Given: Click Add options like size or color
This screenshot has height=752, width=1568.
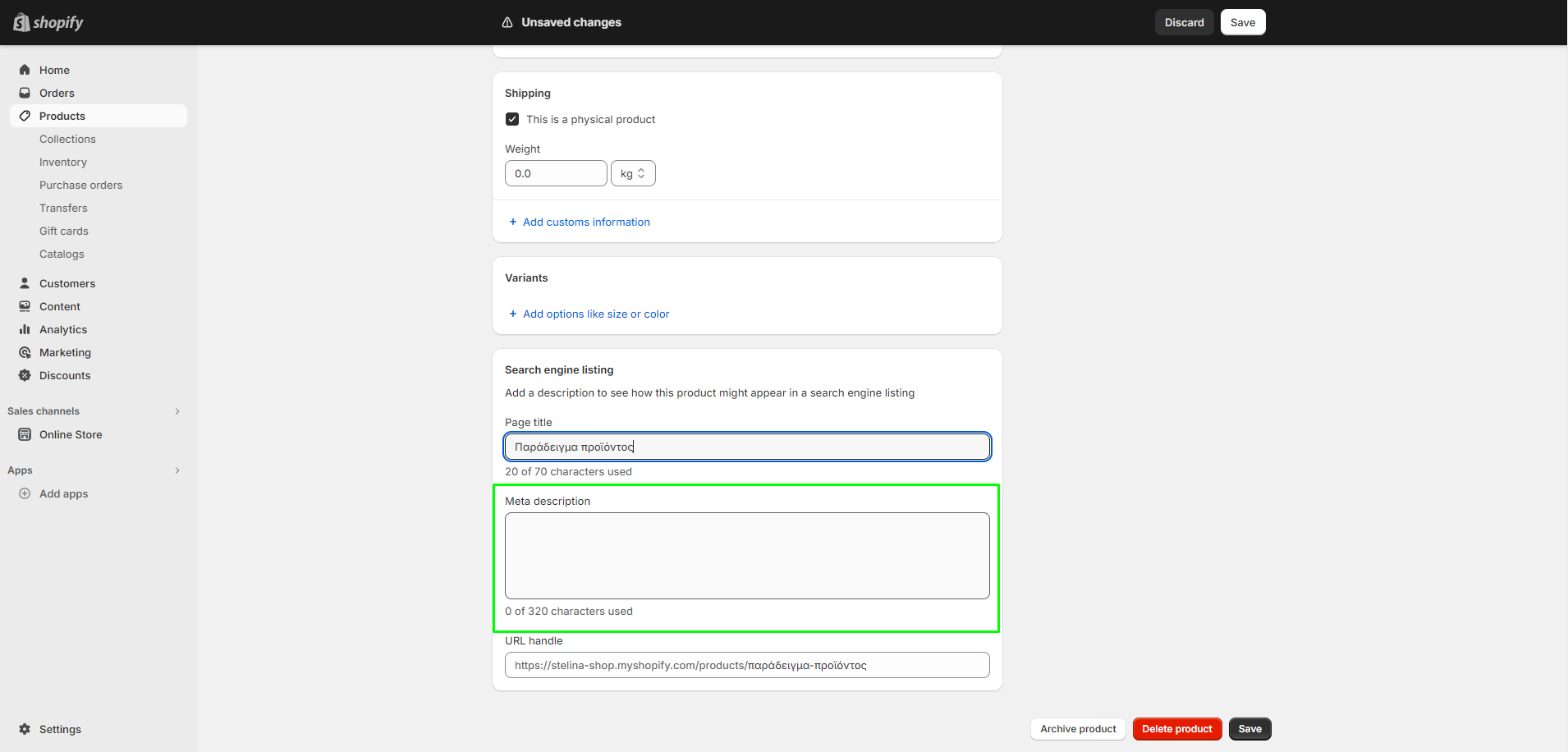Looking at the screenshot, I should pyautogui.click(x=596, y=314).
